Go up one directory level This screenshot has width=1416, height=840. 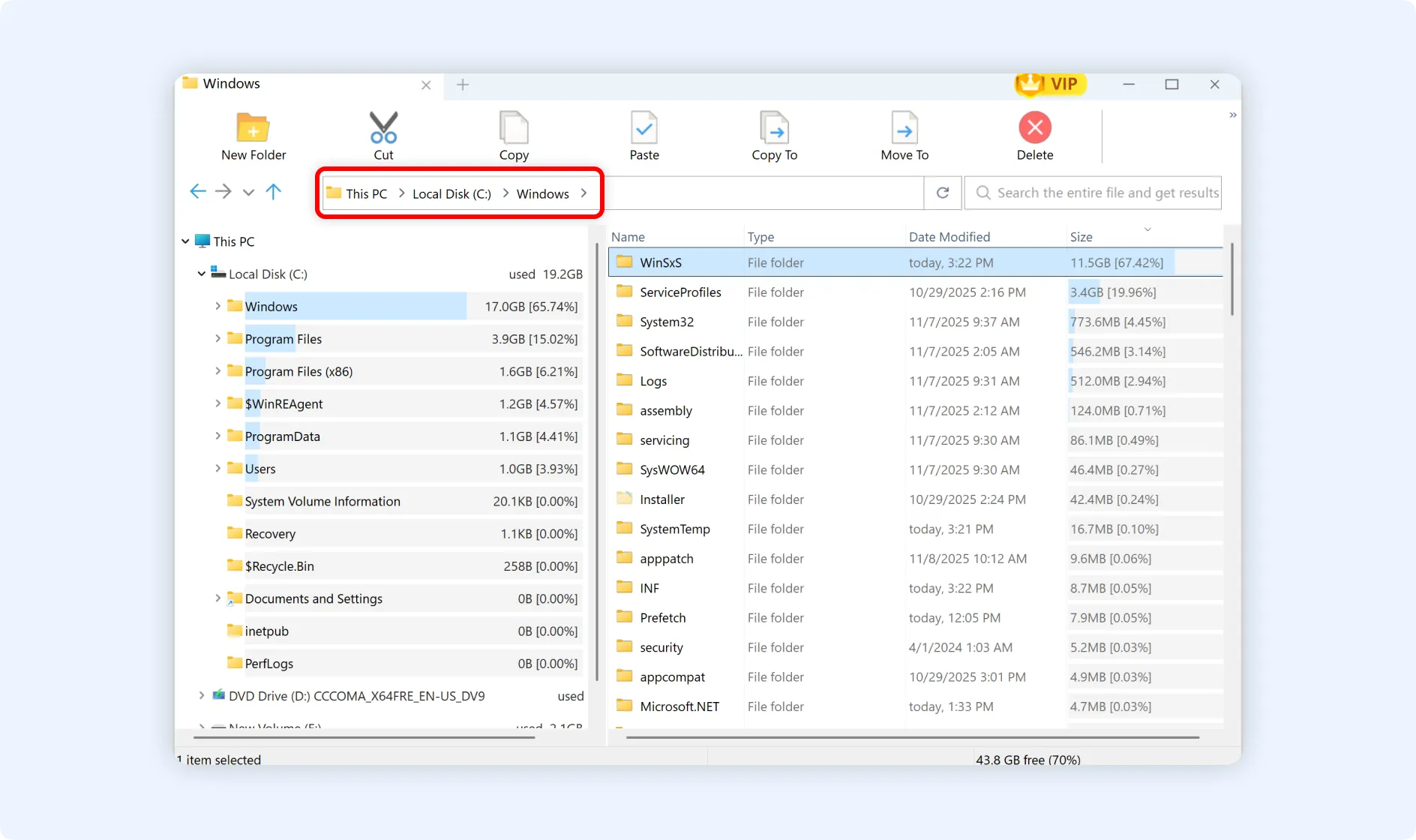[x=274, y=192]
